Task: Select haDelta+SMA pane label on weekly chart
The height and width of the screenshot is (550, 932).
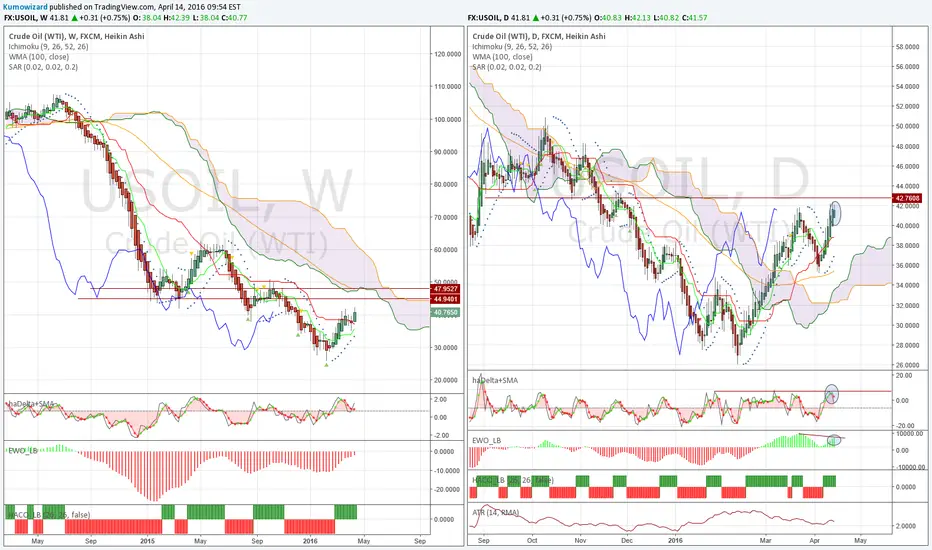Action: tap(30, 404)
